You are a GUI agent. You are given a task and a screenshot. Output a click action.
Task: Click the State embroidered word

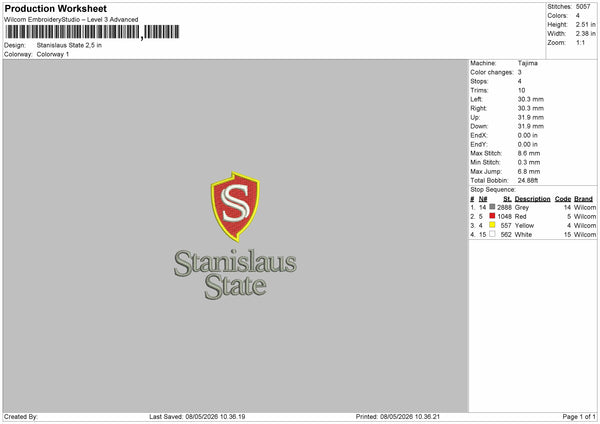pyautogui.click(x=235, y=286)
